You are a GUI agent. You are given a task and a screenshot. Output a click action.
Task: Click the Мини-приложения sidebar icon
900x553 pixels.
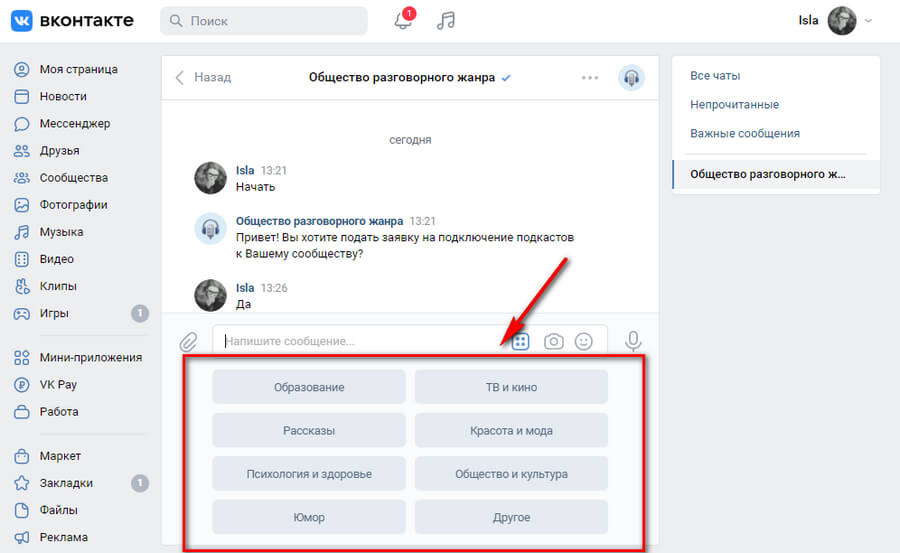pyautogui.click(x=21, y=358)
